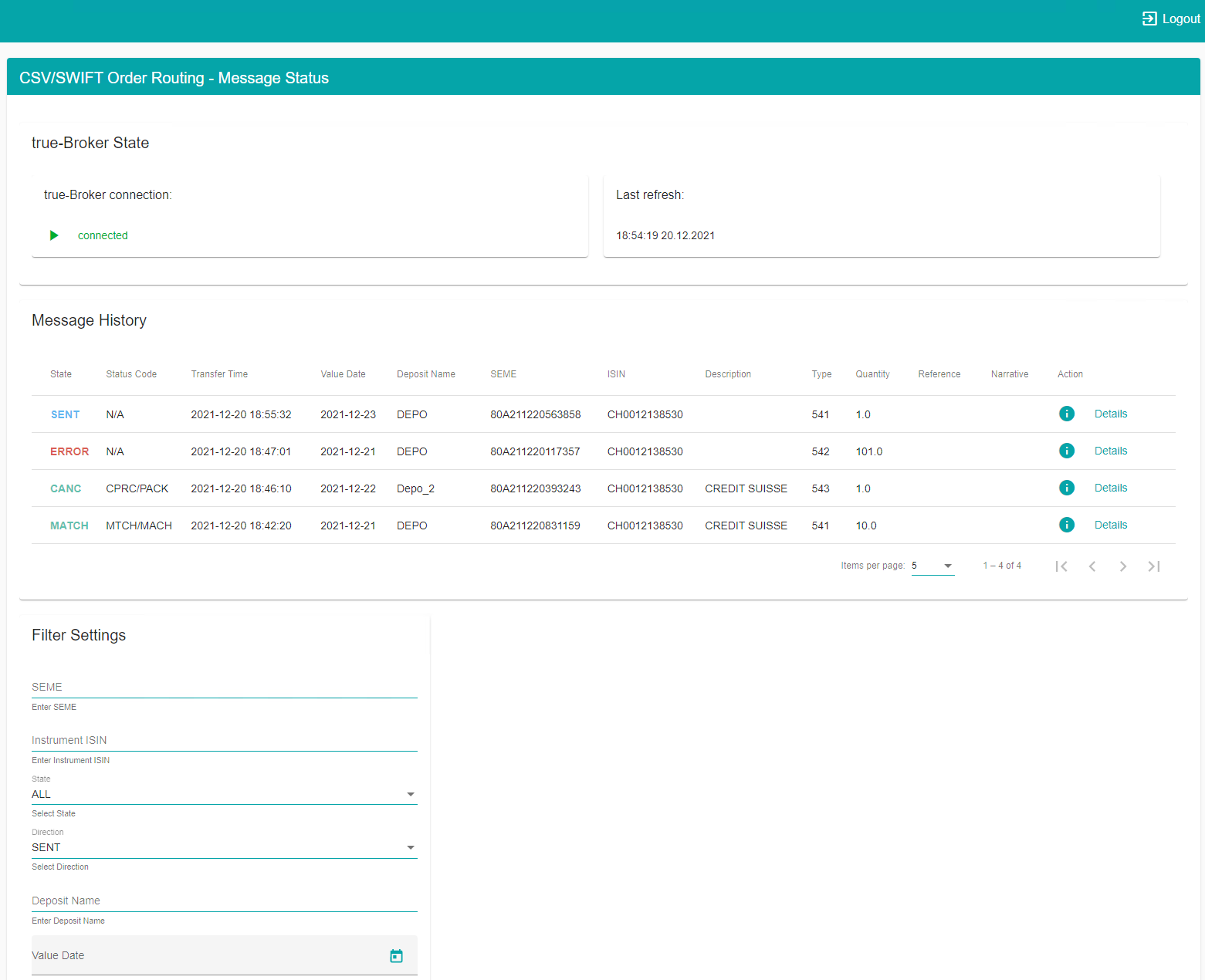This screenshot has width=1205, height=980.
Task: Click transfer time 2021-12-20 18:47:01
Action: pyautogui.click(x=241, y=451)
